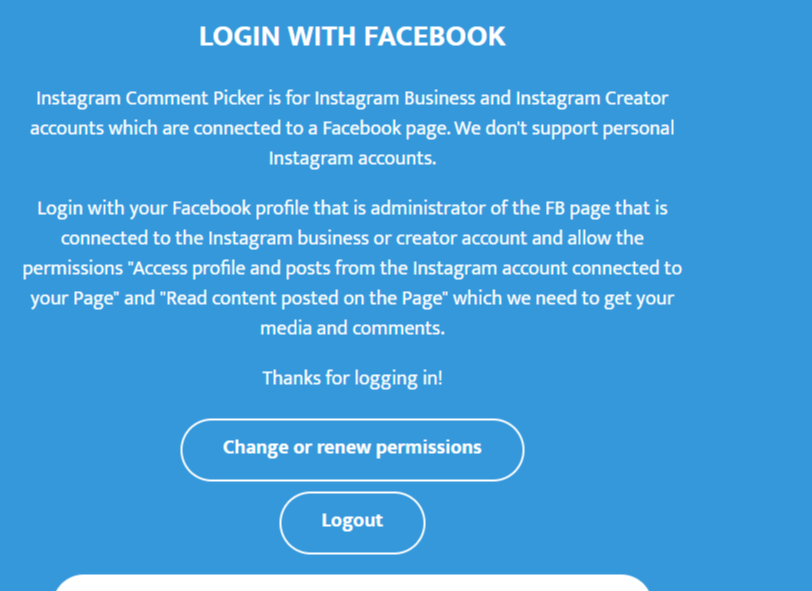Click the "Thanks for logging in!" message

point(352,378)
